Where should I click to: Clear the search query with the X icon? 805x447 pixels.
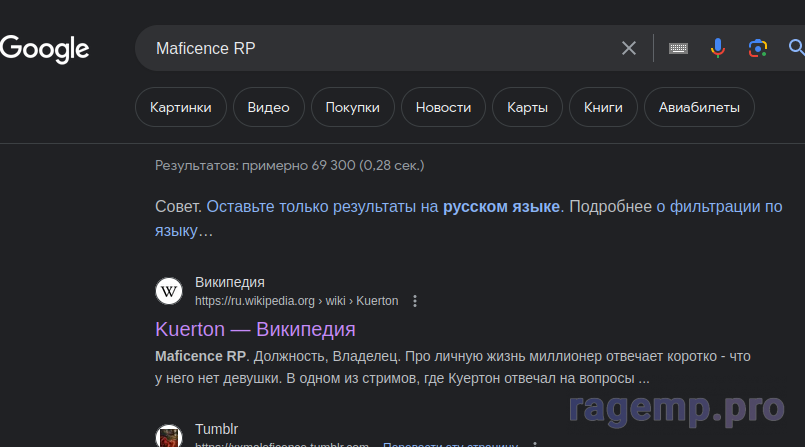pyautogui.click(x=629, y=48)
